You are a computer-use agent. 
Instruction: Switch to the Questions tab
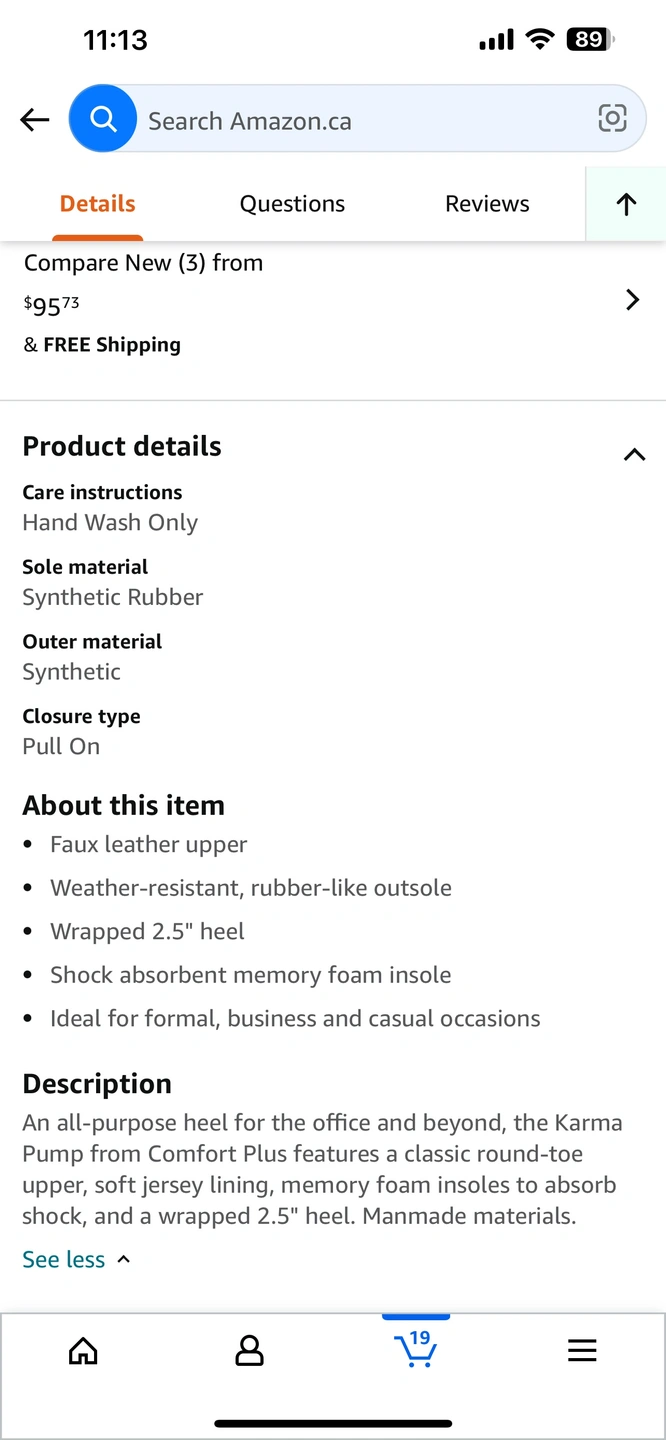click(x=292, y=204)
